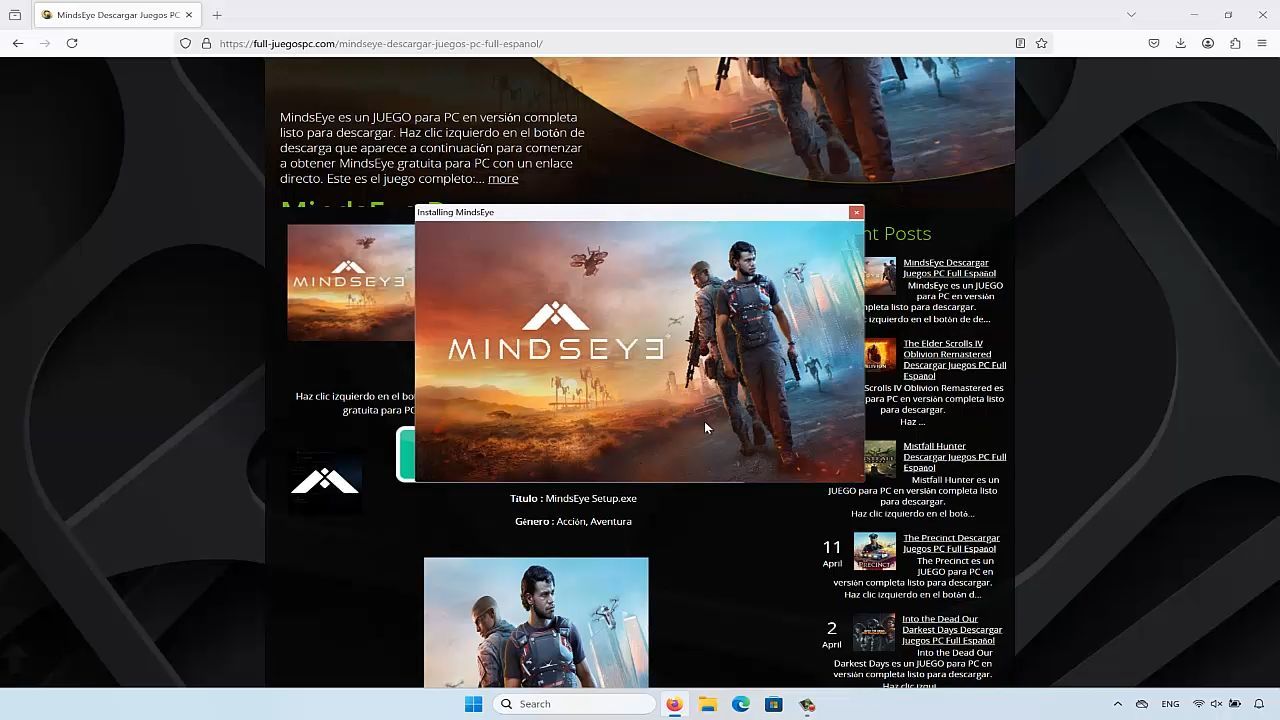Bookmark this page with the star
Screen dimensions: 1280x720
[x=1041, y=43]
